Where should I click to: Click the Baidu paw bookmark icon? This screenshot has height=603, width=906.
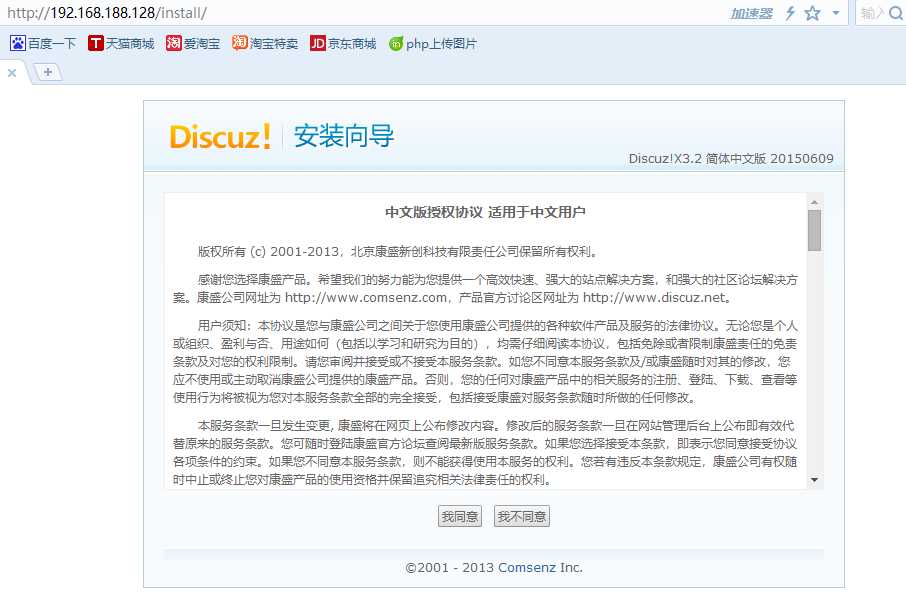[x=18, y=43]
